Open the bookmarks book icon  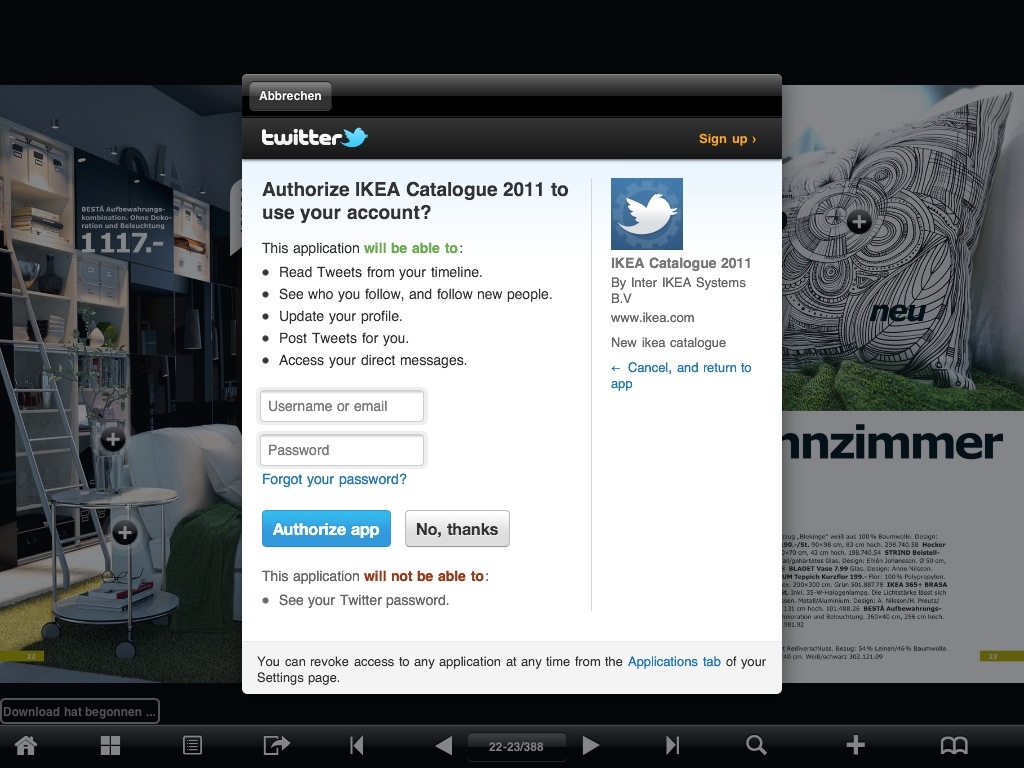[x=954, y=745]
